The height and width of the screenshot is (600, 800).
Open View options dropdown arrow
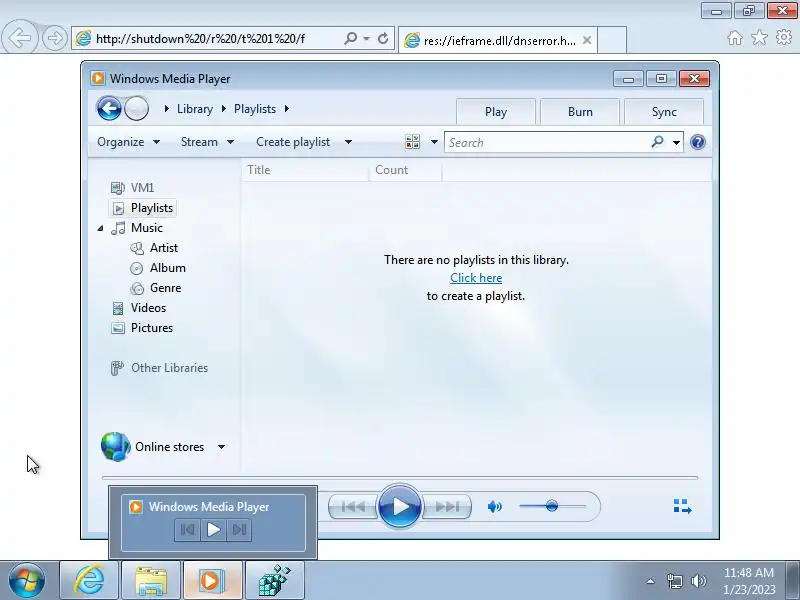434,142
